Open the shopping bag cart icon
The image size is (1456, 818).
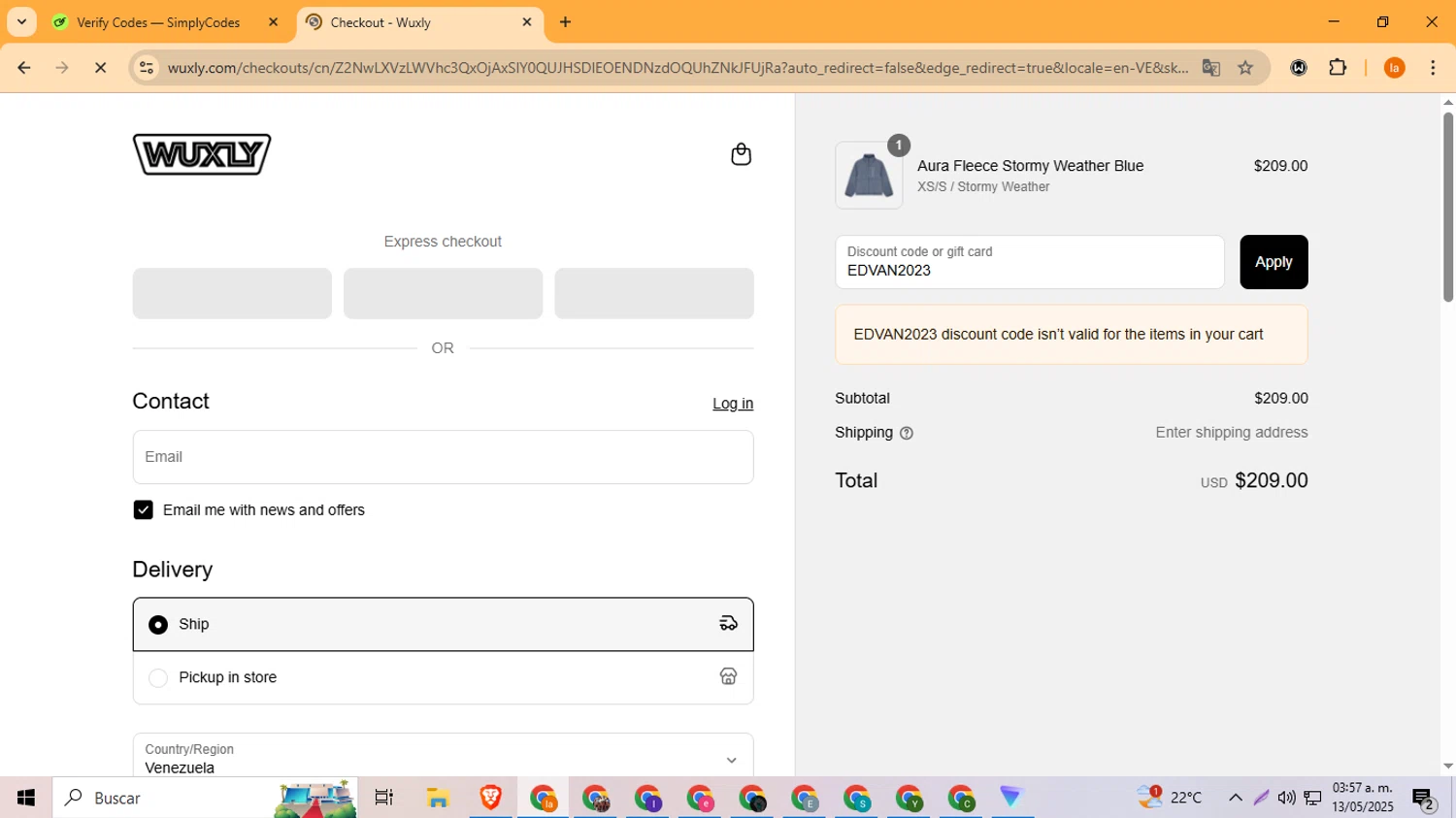point(741,154)
